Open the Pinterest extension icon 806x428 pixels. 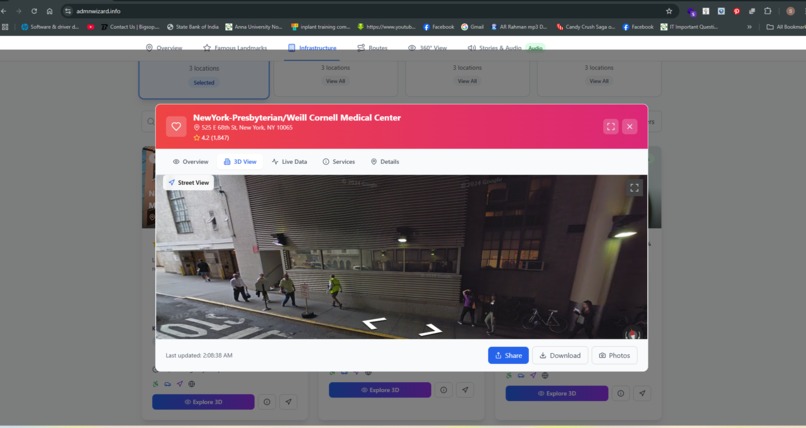(x=737, y=11)
